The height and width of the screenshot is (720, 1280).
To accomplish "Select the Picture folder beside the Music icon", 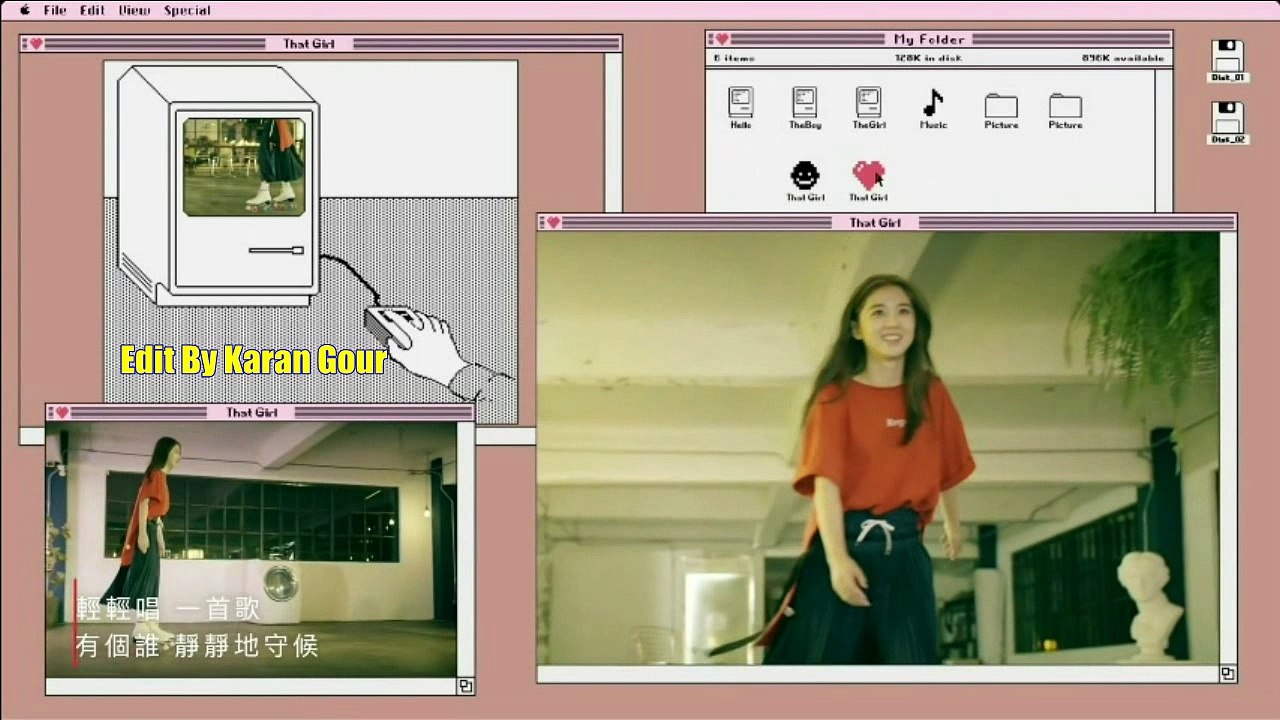I will tap(1001, 111).
